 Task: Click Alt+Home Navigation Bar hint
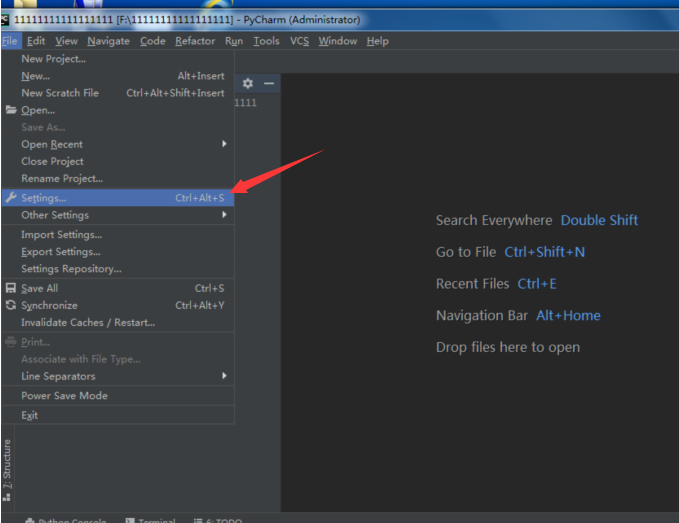point(569,315)
